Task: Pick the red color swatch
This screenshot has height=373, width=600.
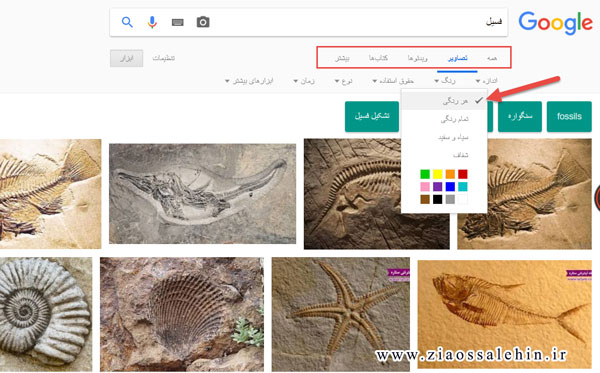Action: tap(463, 174)
